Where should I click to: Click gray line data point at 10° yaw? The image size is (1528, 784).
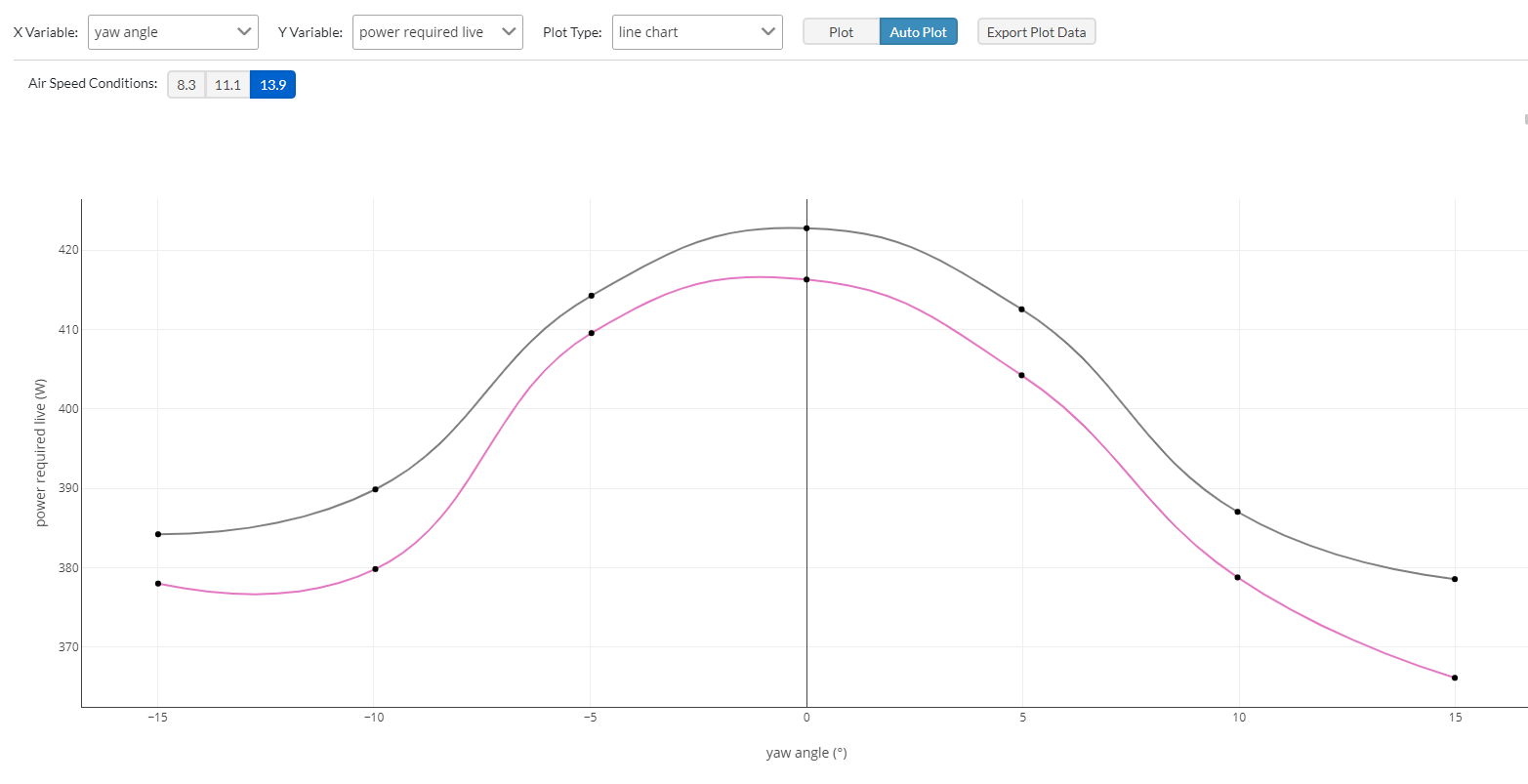(1238, 512)
